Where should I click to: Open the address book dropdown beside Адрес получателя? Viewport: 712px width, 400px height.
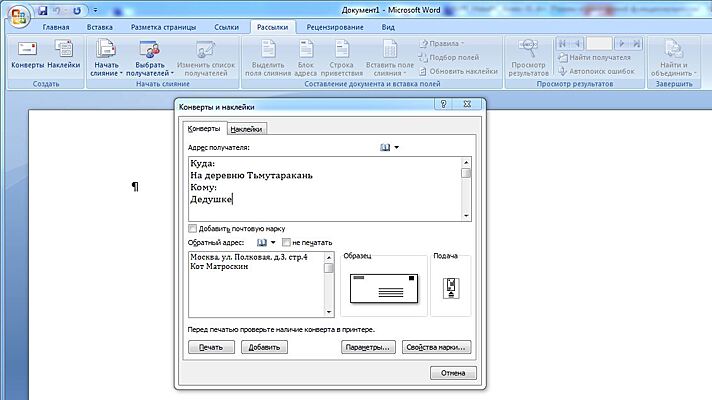tap(396, 147)
